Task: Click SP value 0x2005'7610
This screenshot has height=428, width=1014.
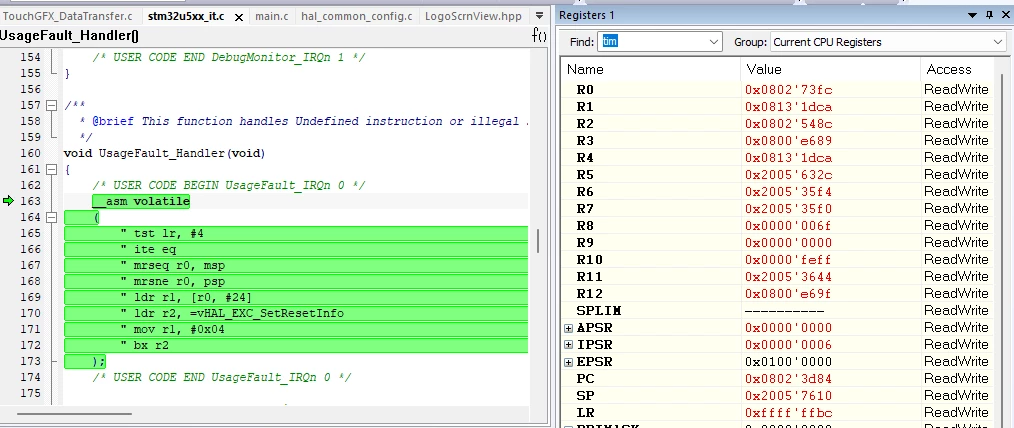Action: click(788, 396)
